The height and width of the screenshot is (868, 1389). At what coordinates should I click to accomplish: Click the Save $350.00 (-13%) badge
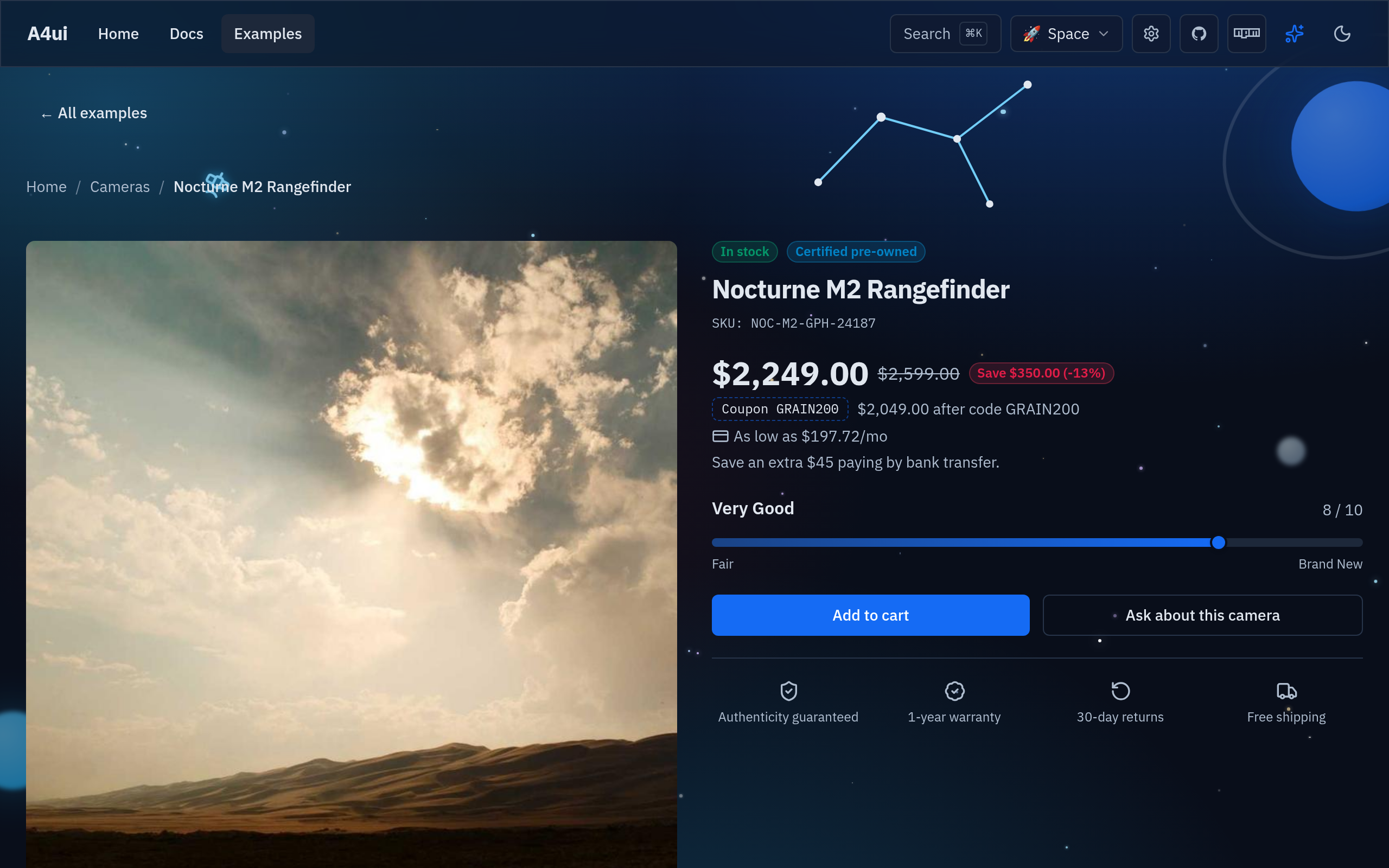pos(1041,373)
